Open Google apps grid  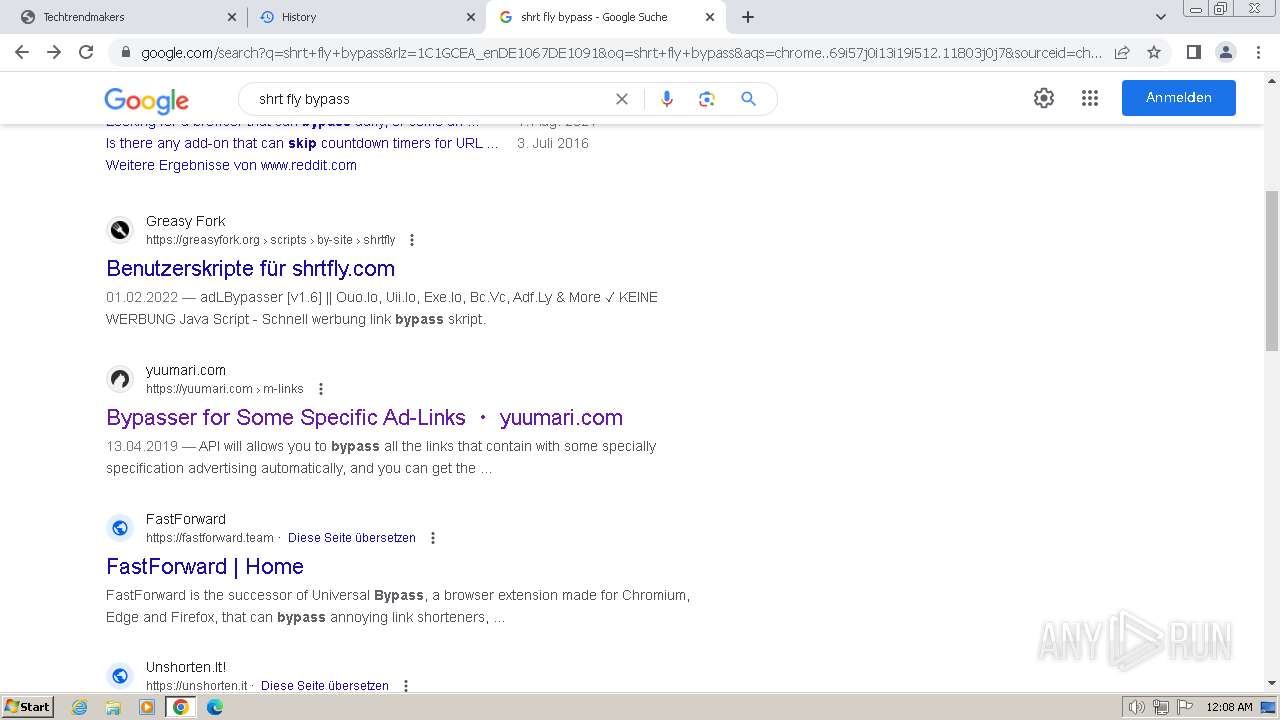[1090, 98]
